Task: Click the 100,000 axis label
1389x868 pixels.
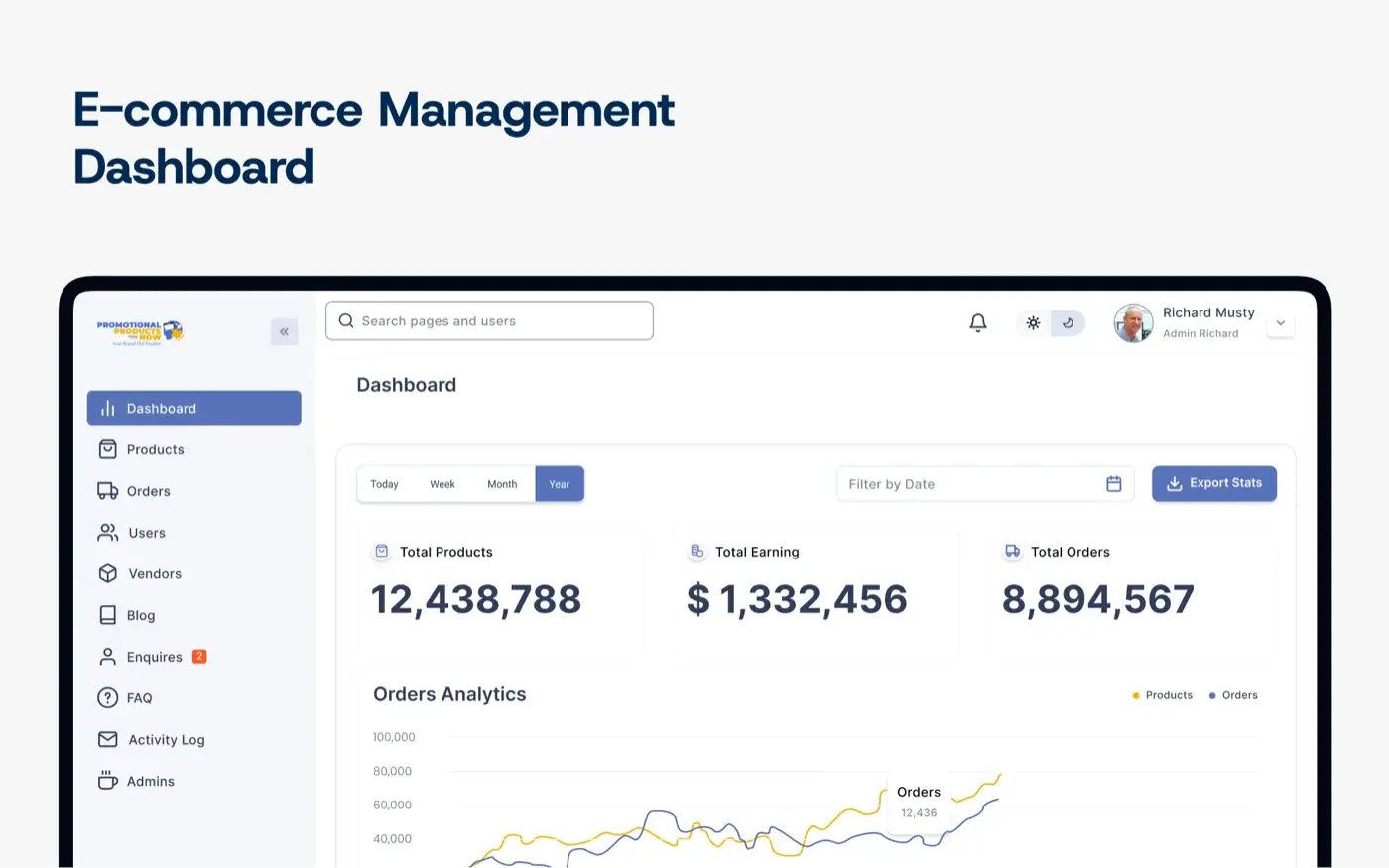Action: pos(394,737)
